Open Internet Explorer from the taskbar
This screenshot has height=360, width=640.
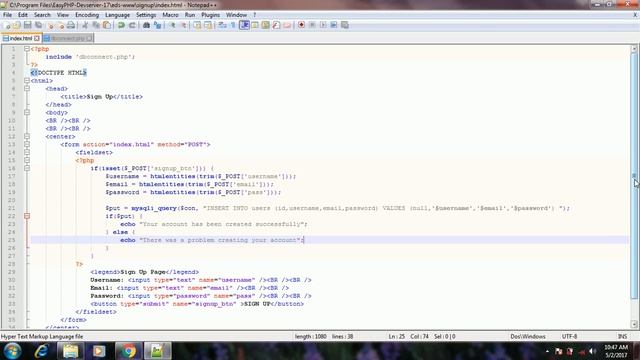(41, 351)
